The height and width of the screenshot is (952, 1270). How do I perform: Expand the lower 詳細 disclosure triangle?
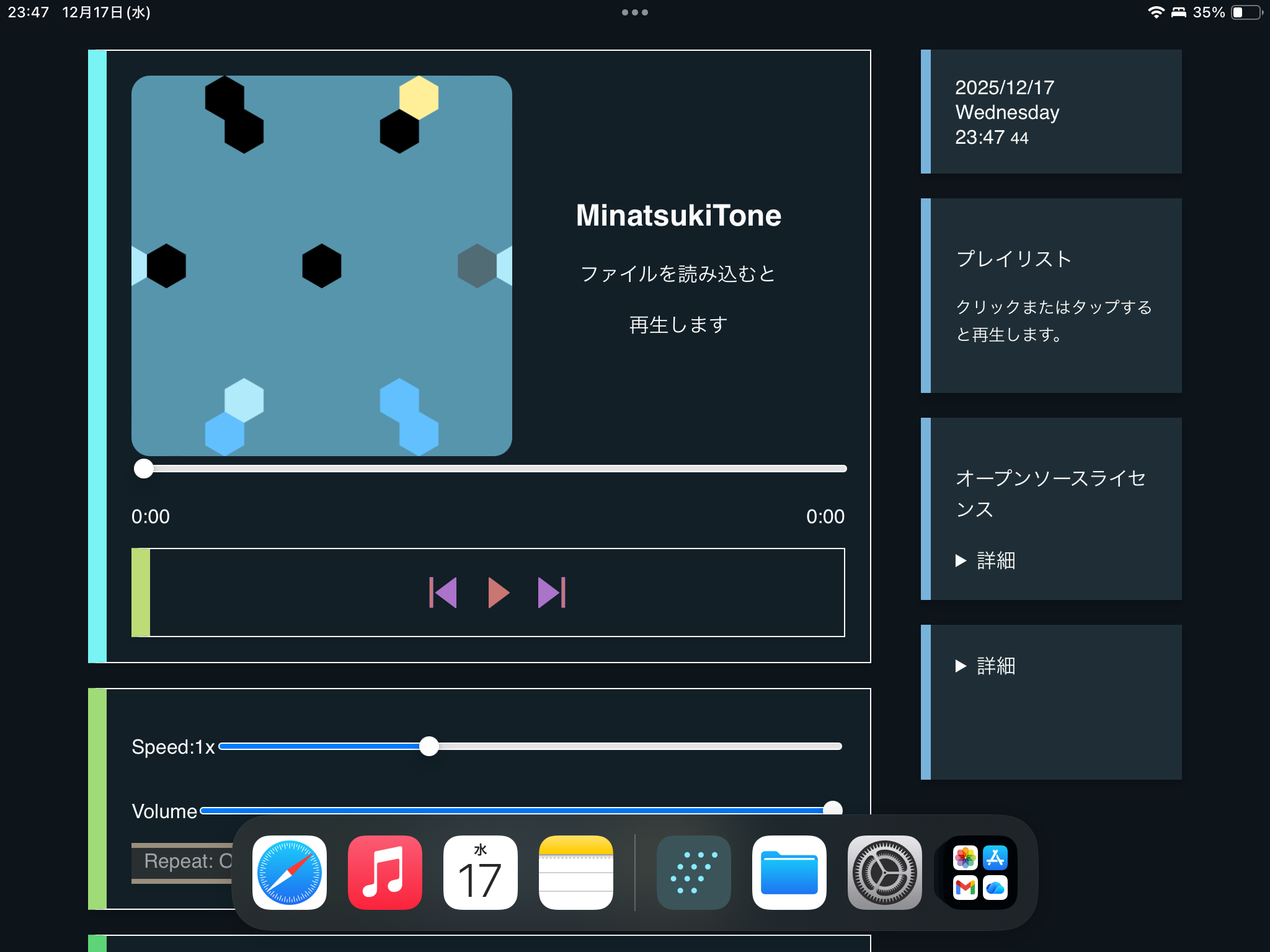tap(985, 666)
